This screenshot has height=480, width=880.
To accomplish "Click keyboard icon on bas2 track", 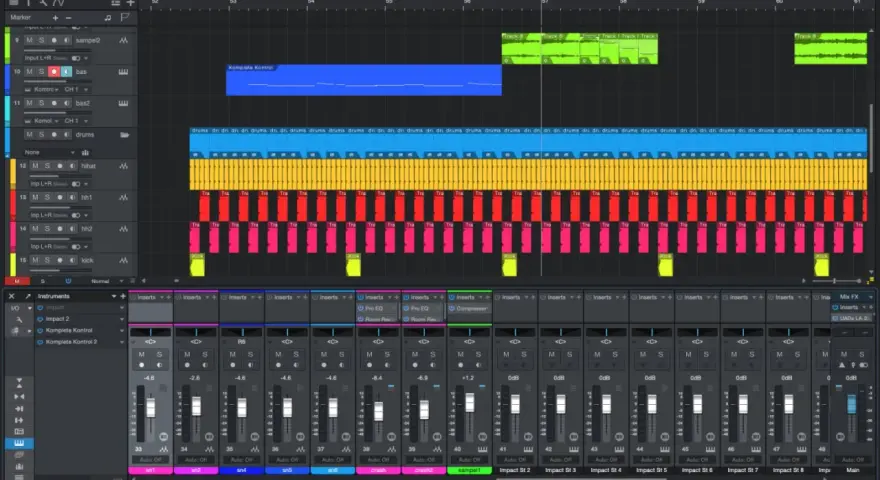I will [x=123, y=103].
